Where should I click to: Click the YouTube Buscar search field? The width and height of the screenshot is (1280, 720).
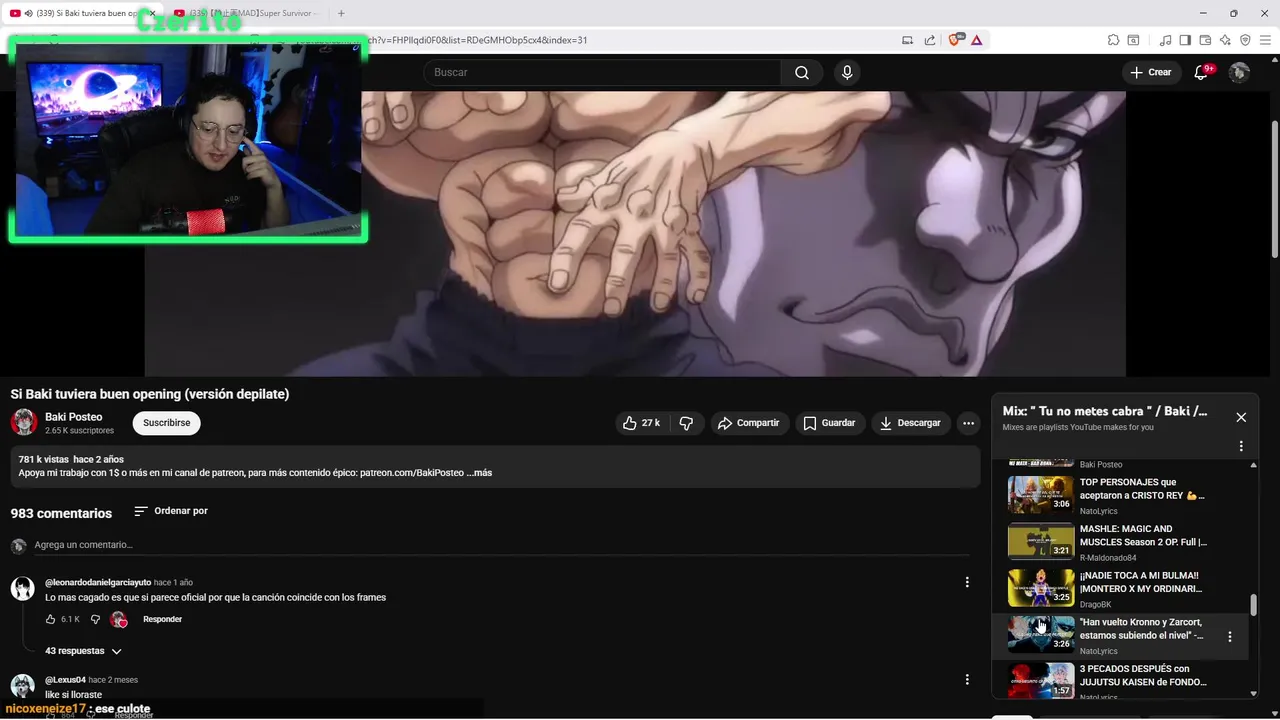pos(602,72)
